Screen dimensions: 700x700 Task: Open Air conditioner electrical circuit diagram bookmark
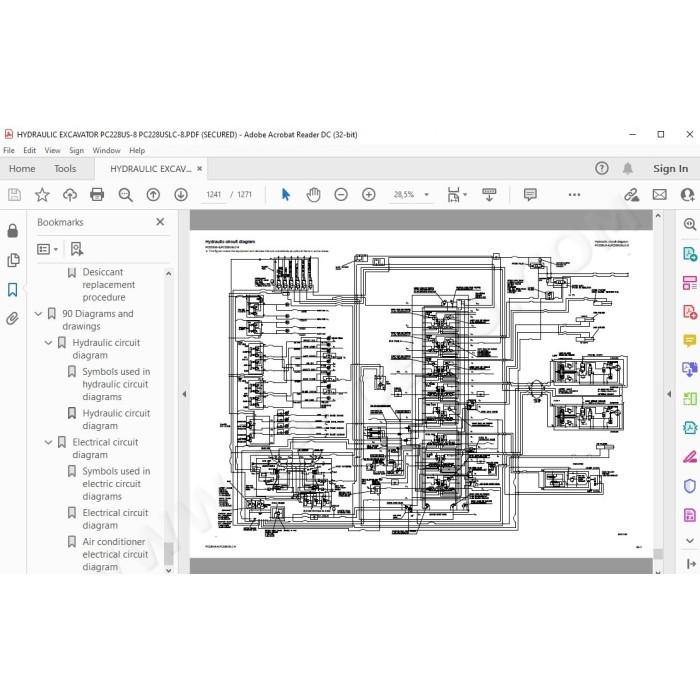(x=115, y=554)
